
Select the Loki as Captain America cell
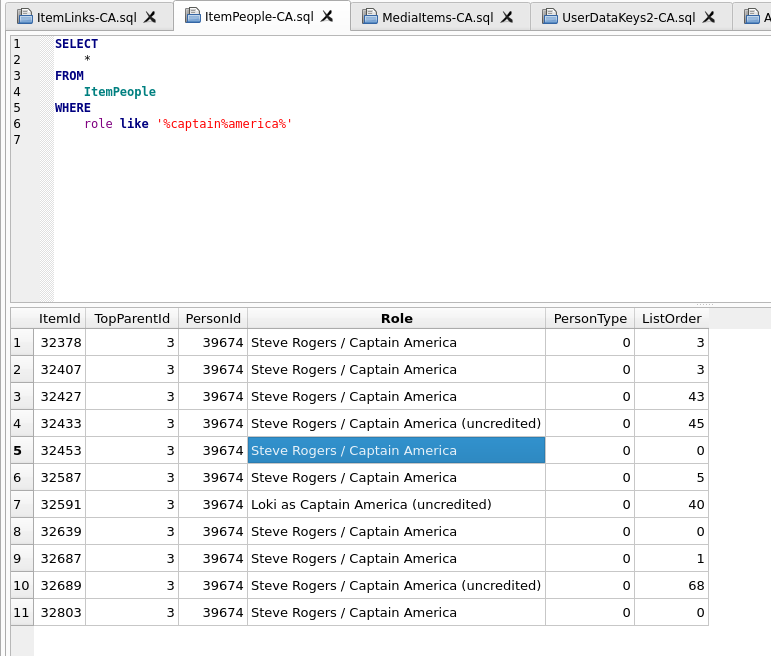396,504
